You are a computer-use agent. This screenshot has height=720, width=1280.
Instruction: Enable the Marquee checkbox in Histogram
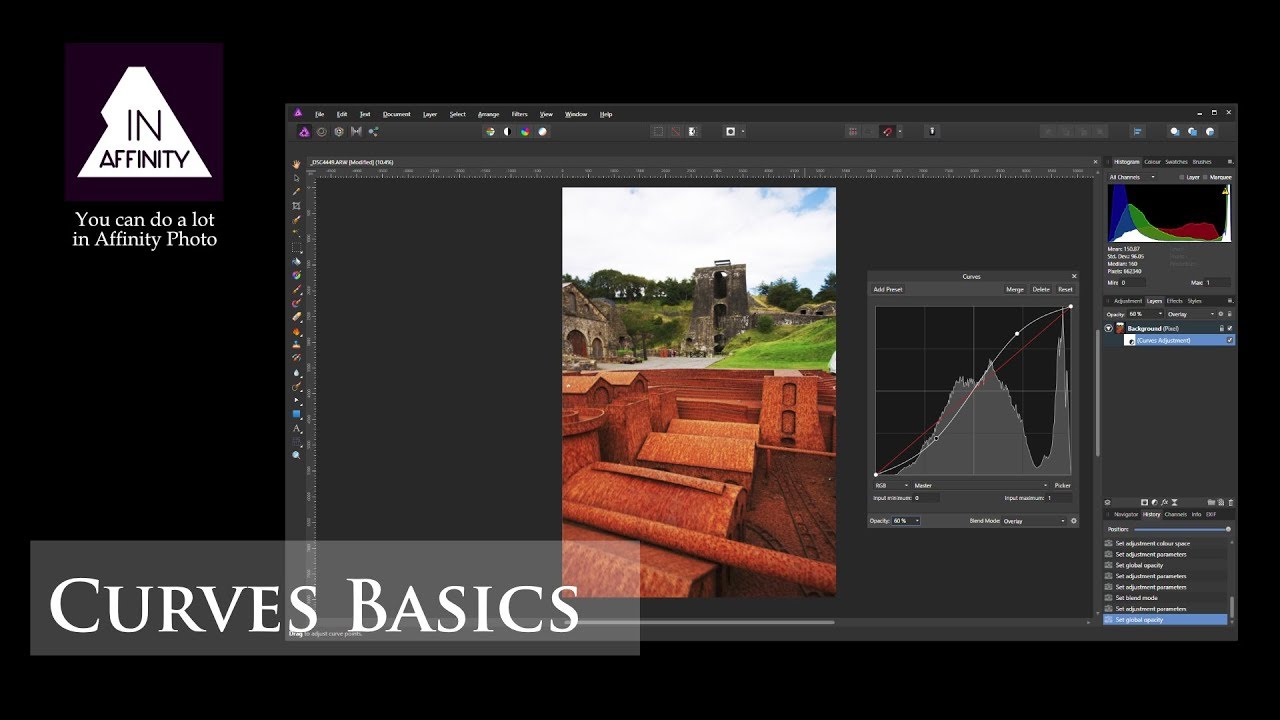click(1205, 177)
